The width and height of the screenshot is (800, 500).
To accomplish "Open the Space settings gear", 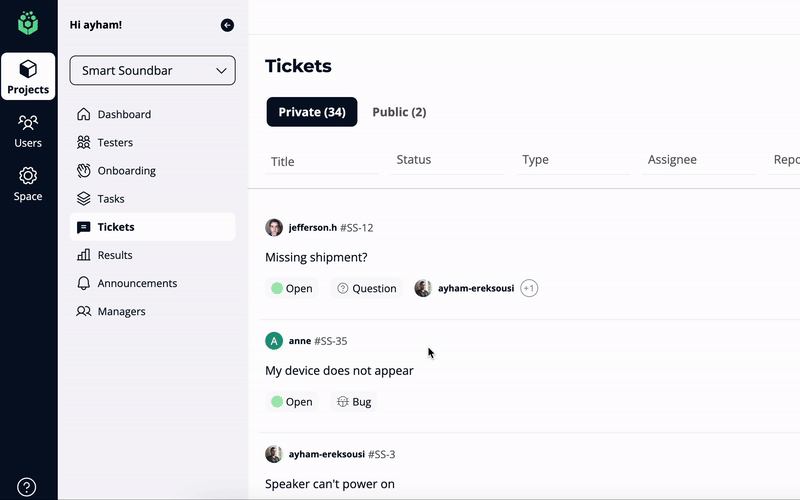I will 28,184.
